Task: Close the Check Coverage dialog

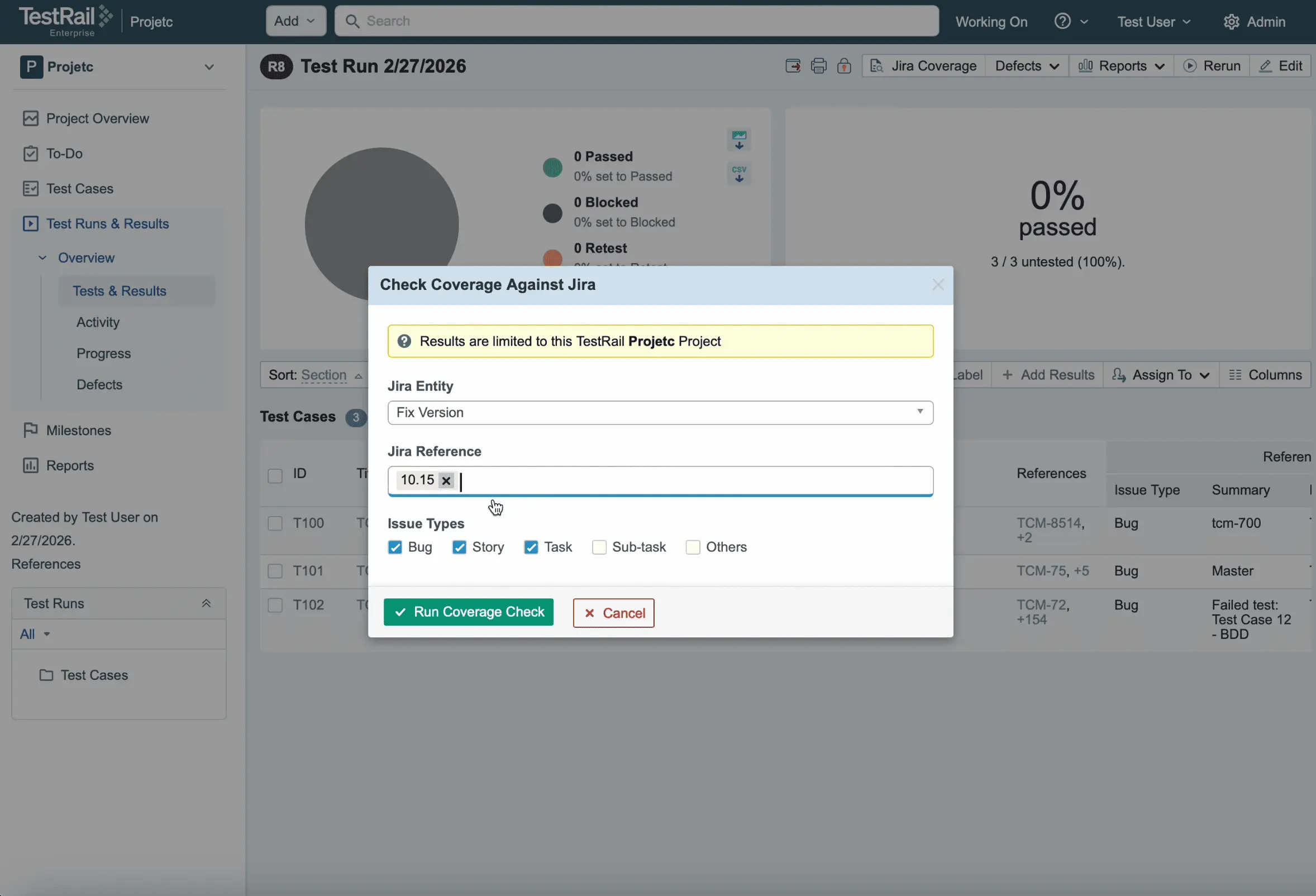Action: click(x=938, y=285)
